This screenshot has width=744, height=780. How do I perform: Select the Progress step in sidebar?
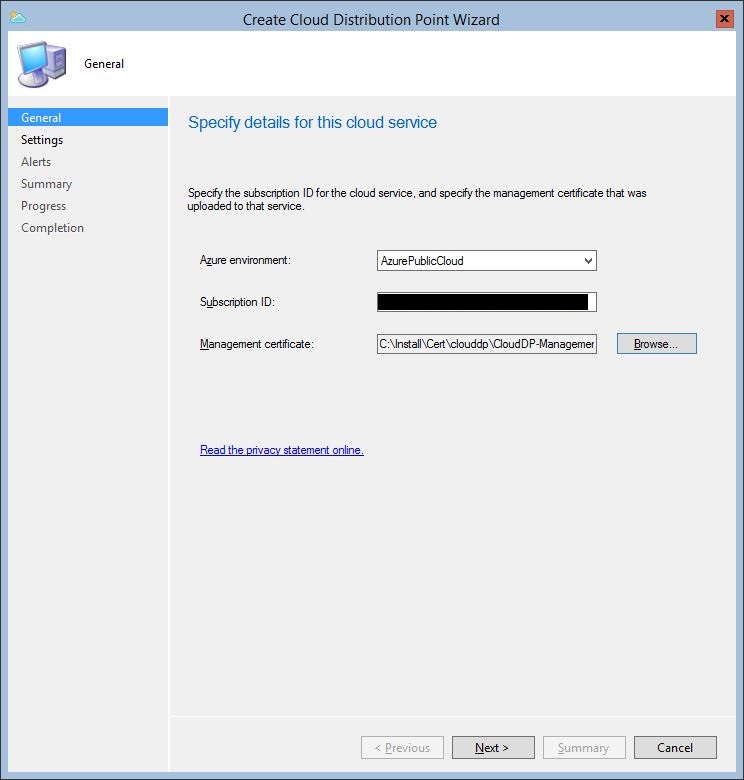tap(43, 205)
